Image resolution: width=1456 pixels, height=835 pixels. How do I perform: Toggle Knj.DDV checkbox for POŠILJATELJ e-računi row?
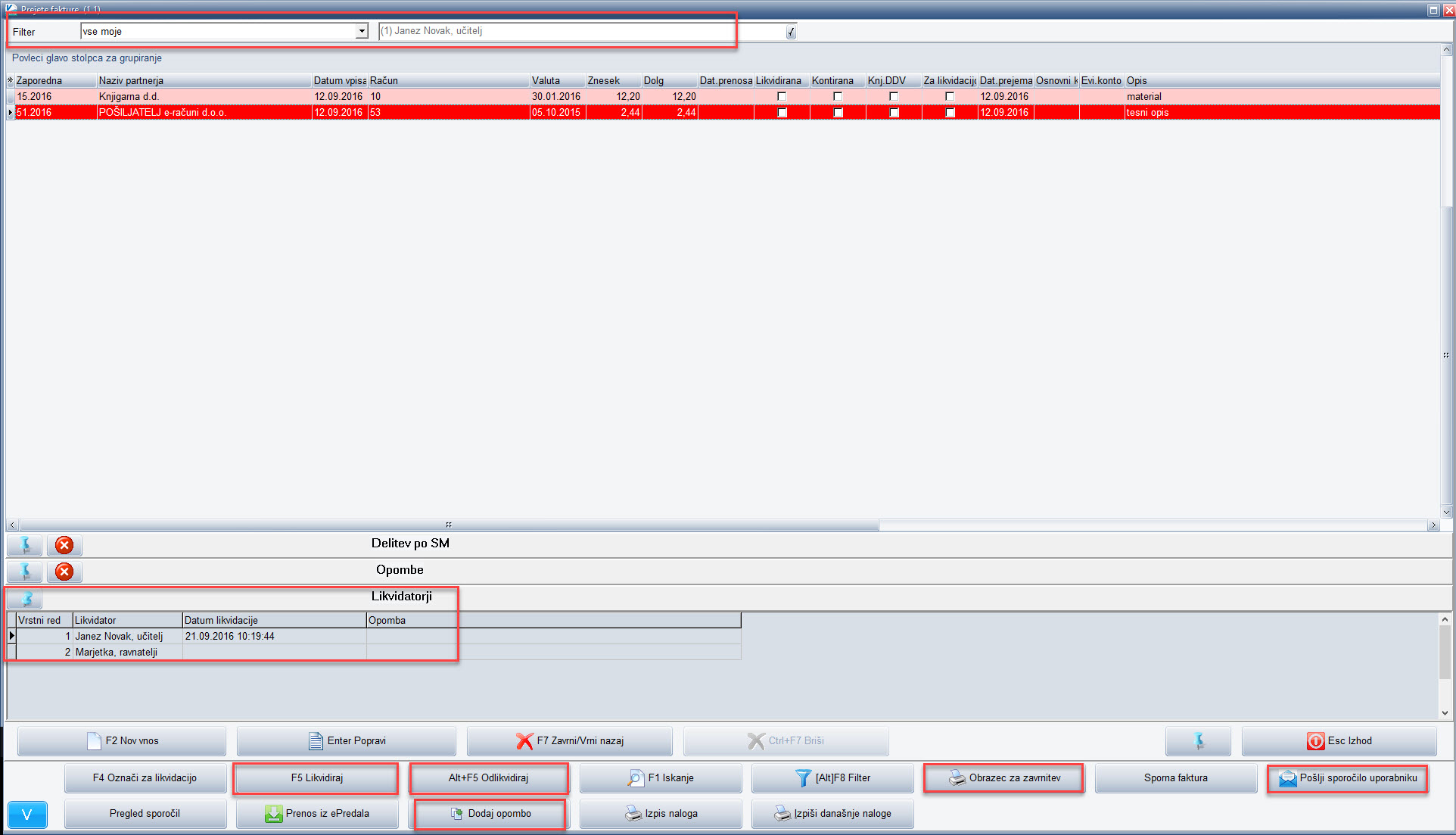[x=894, y=113]
